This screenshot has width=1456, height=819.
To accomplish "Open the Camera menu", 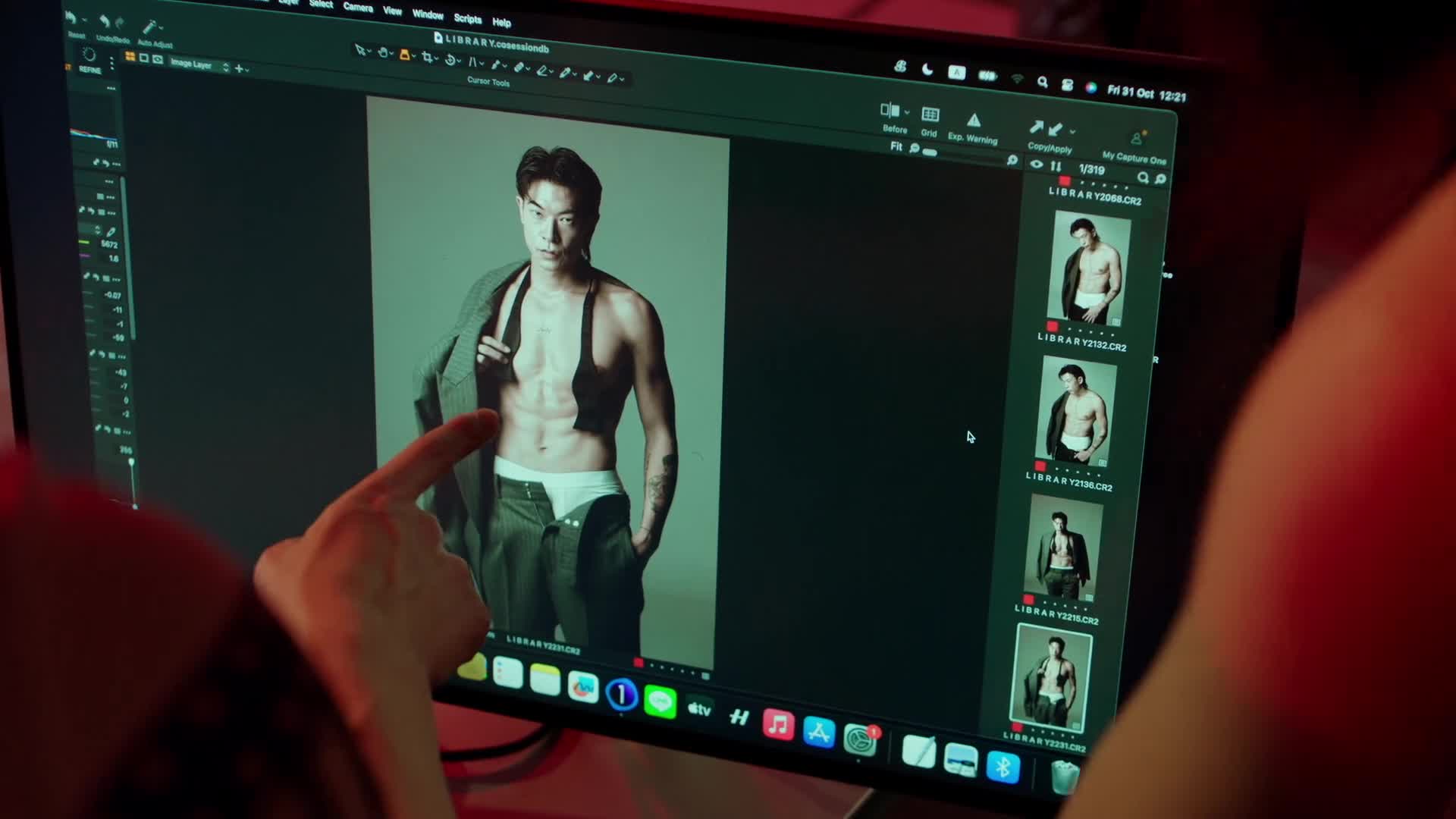I will [x=357, y=7].
